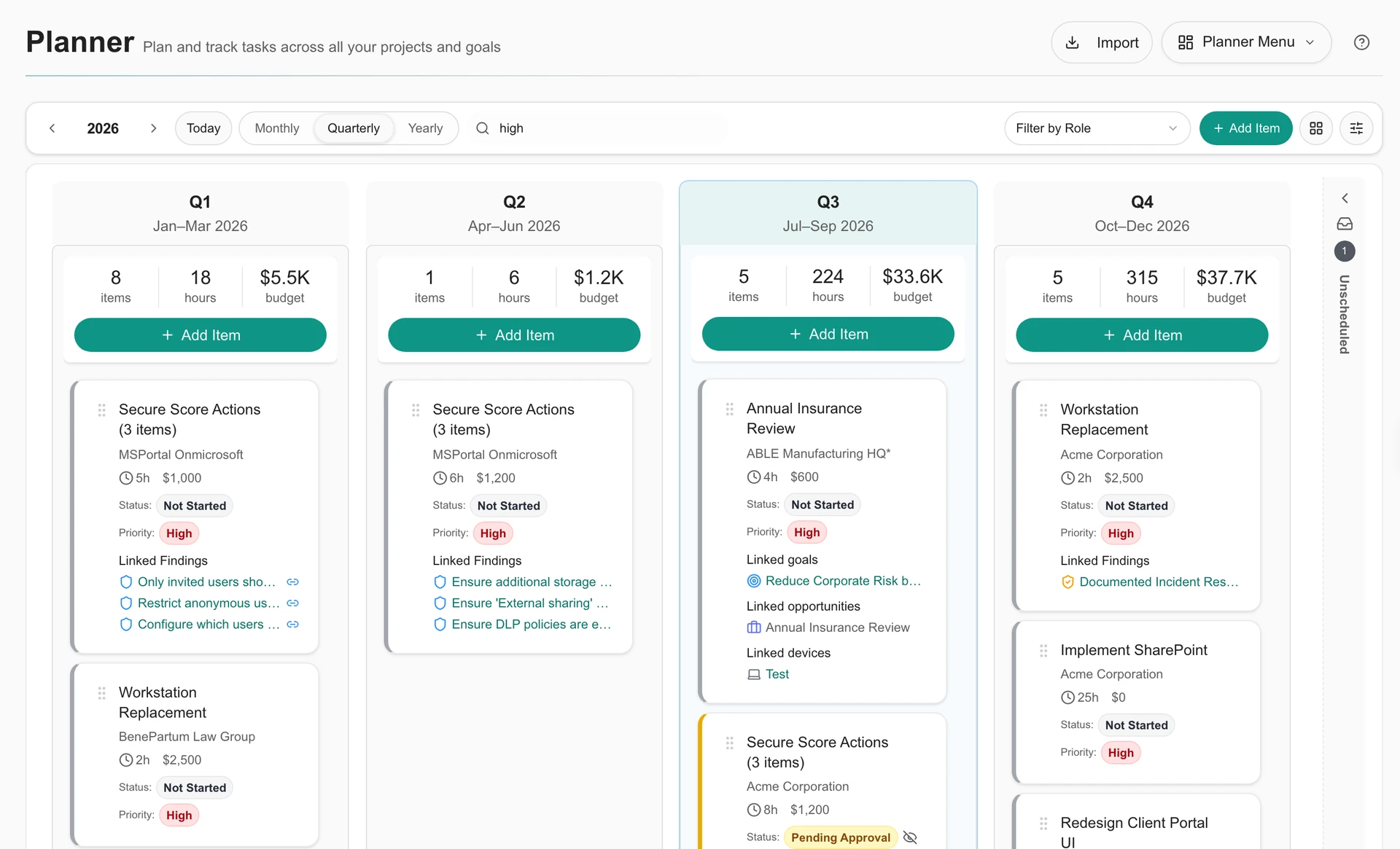The height and width of the screenshot is (849, 1400).
Task: Click the Import button
Action: point(1101,42)
